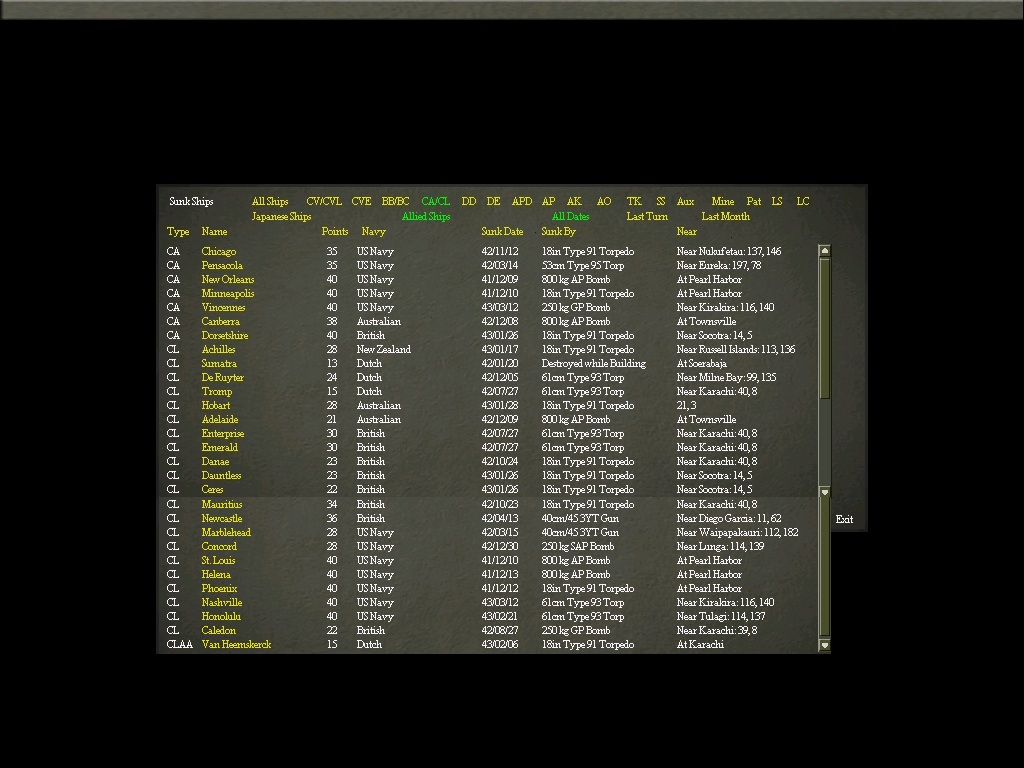This screenshot has height=768, width=1024.
Task: Select ship Ceres
Action: [x=212, y=490]
